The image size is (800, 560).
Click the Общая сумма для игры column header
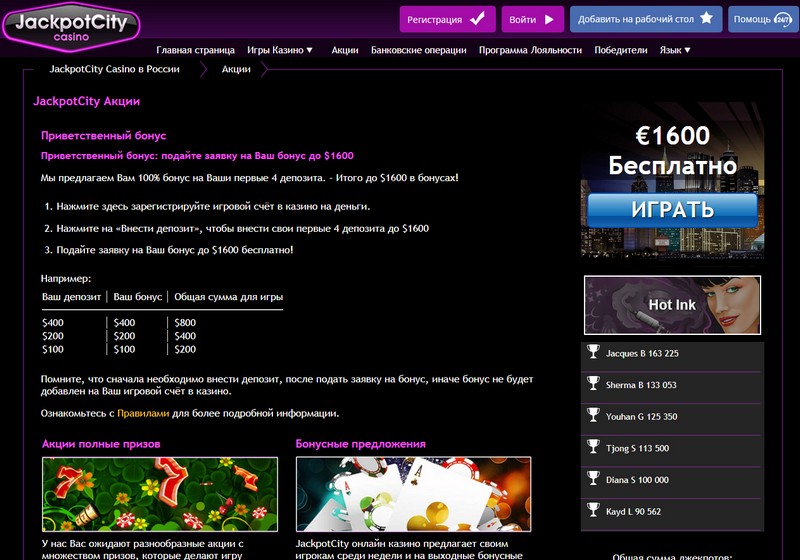(229, 296)
